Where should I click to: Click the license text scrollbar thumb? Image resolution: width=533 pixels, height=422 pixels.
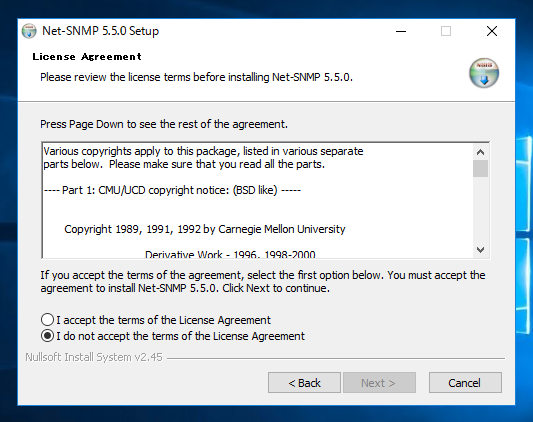coord(480,168)
